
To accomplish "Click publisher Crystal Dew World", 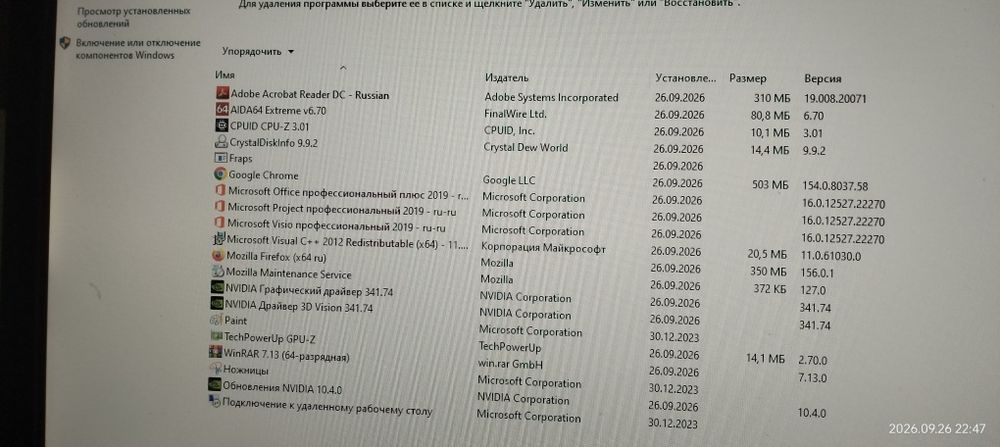I will tap(526, 147).
